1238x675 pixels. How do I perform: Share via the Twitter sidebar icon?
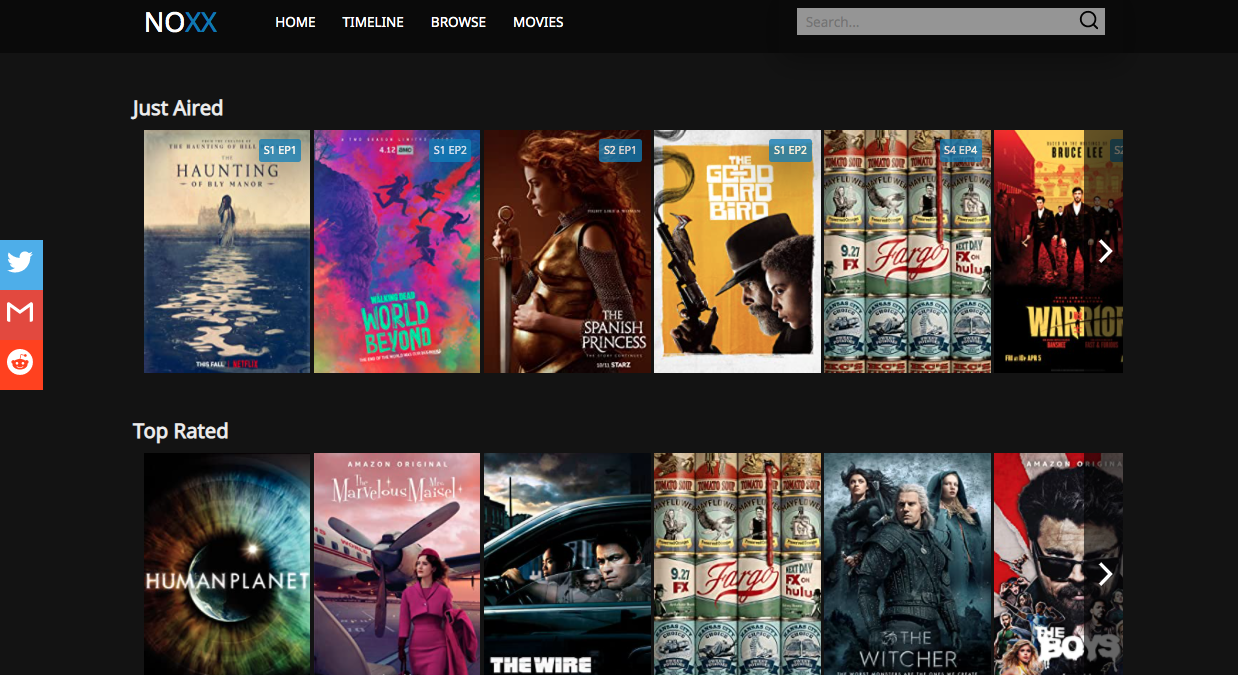point(21,264)
